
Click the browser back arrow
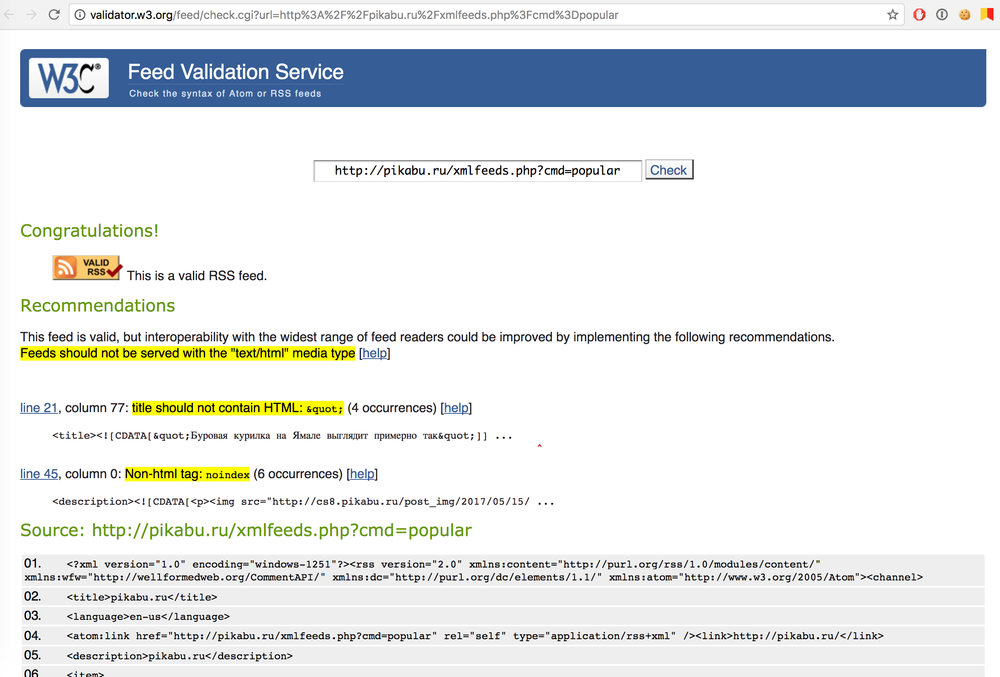[x=9, y=15]
